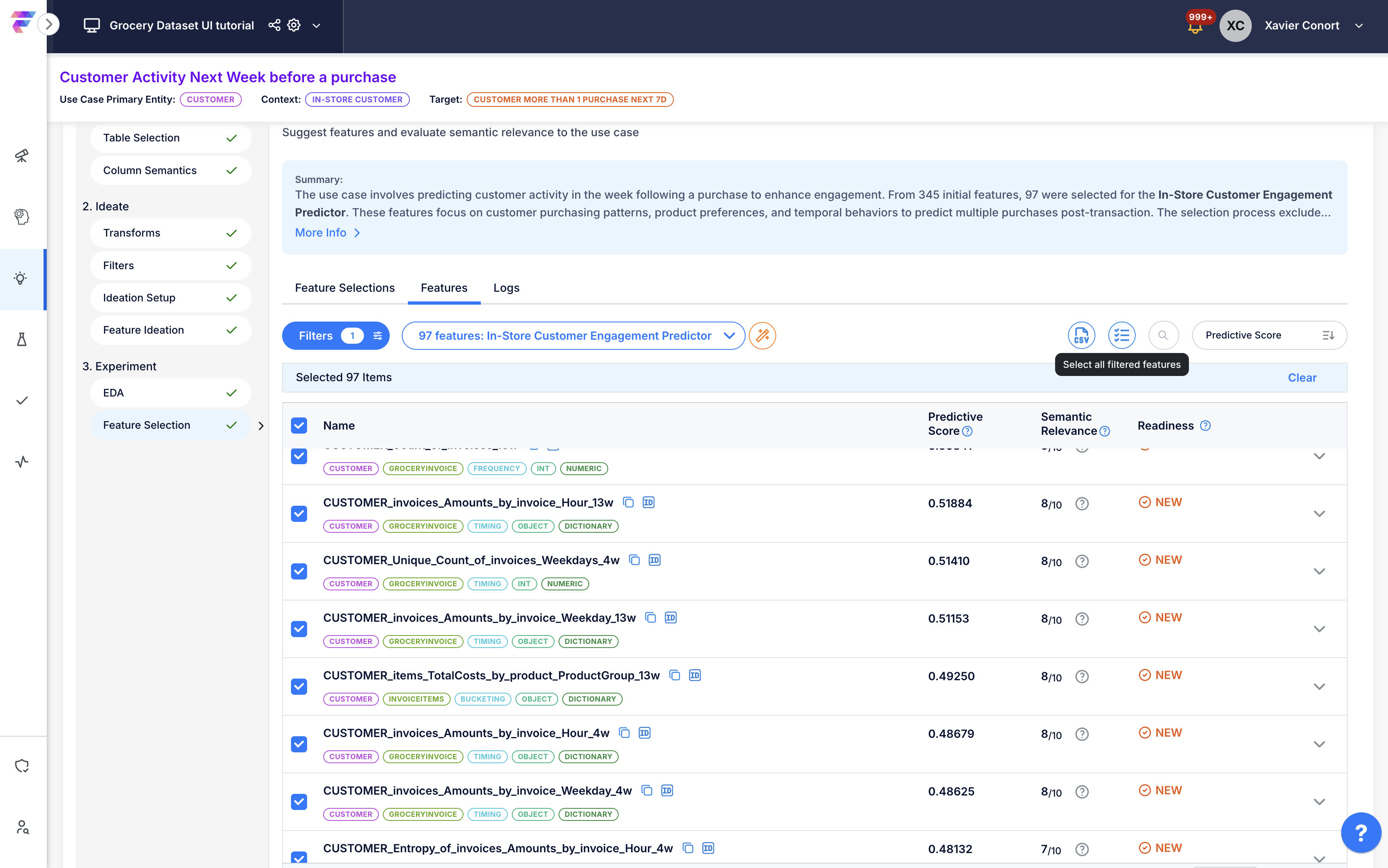Click the share icon beside tutorial title
The image size is (1388, 868).
point(274,25)
